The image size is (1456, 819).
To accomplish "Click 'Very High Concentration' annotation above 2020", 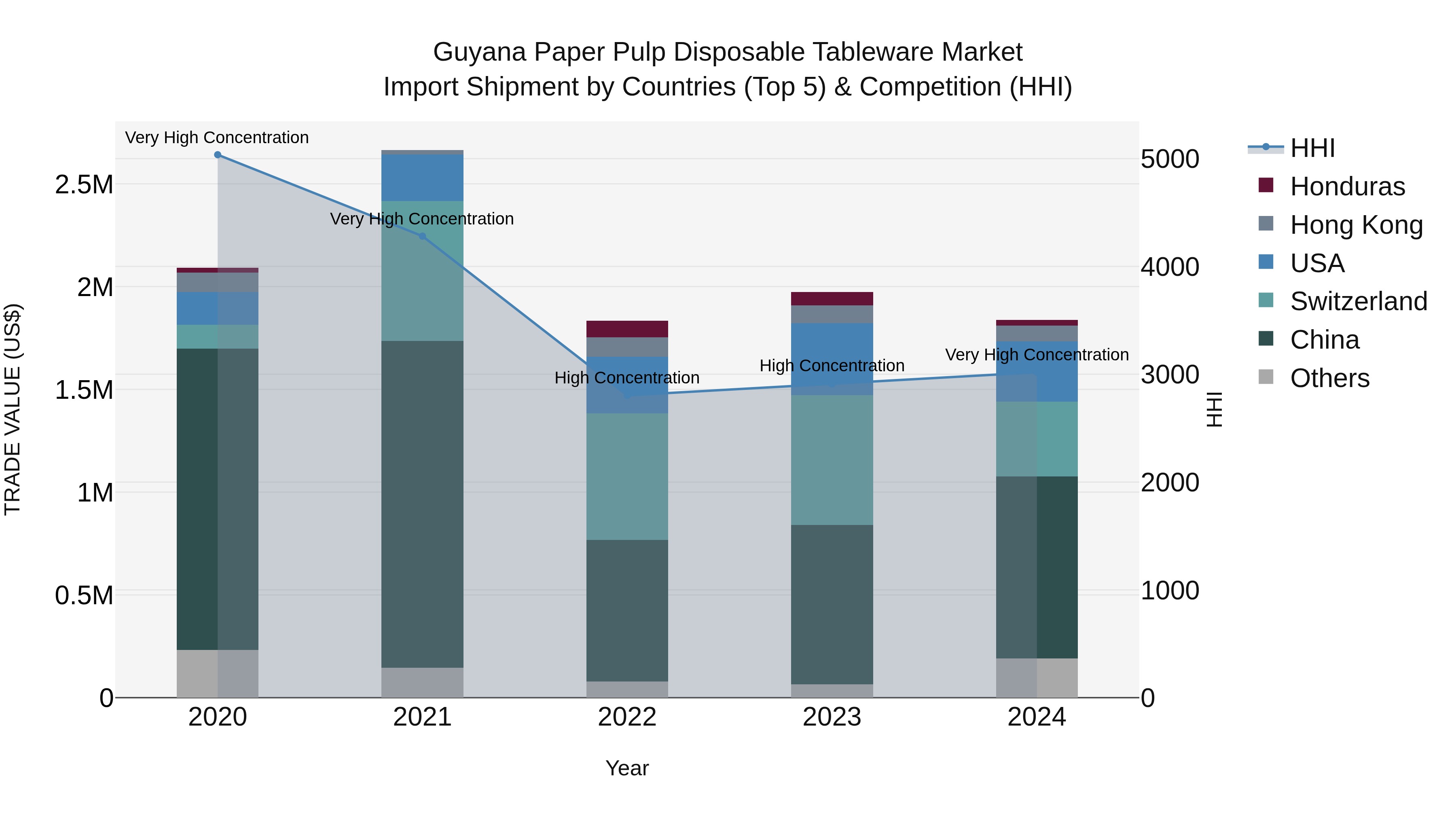I will pyautogui.click(x=217, y=138).
